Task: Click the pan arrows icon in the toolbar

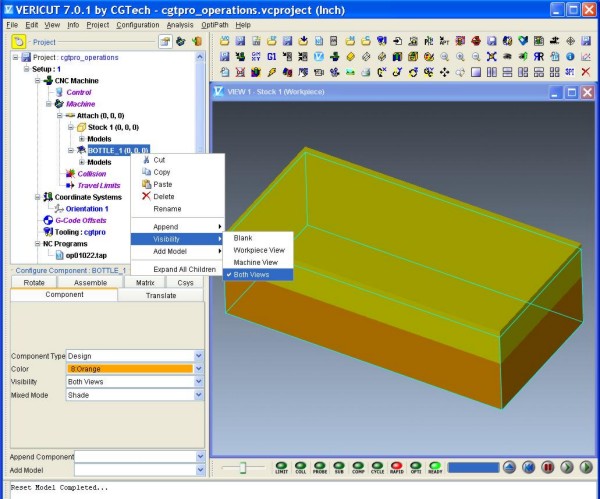Action: [x=444, y=72]
